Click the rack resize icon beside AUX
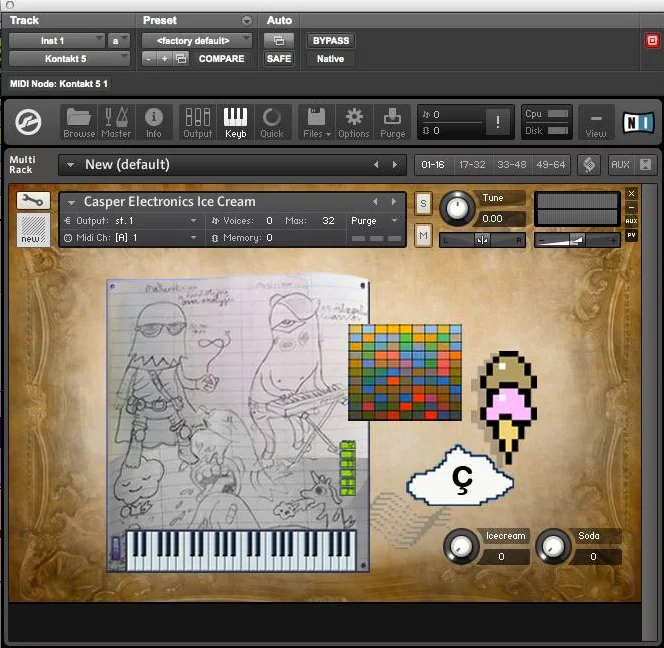 coord(645,165)
